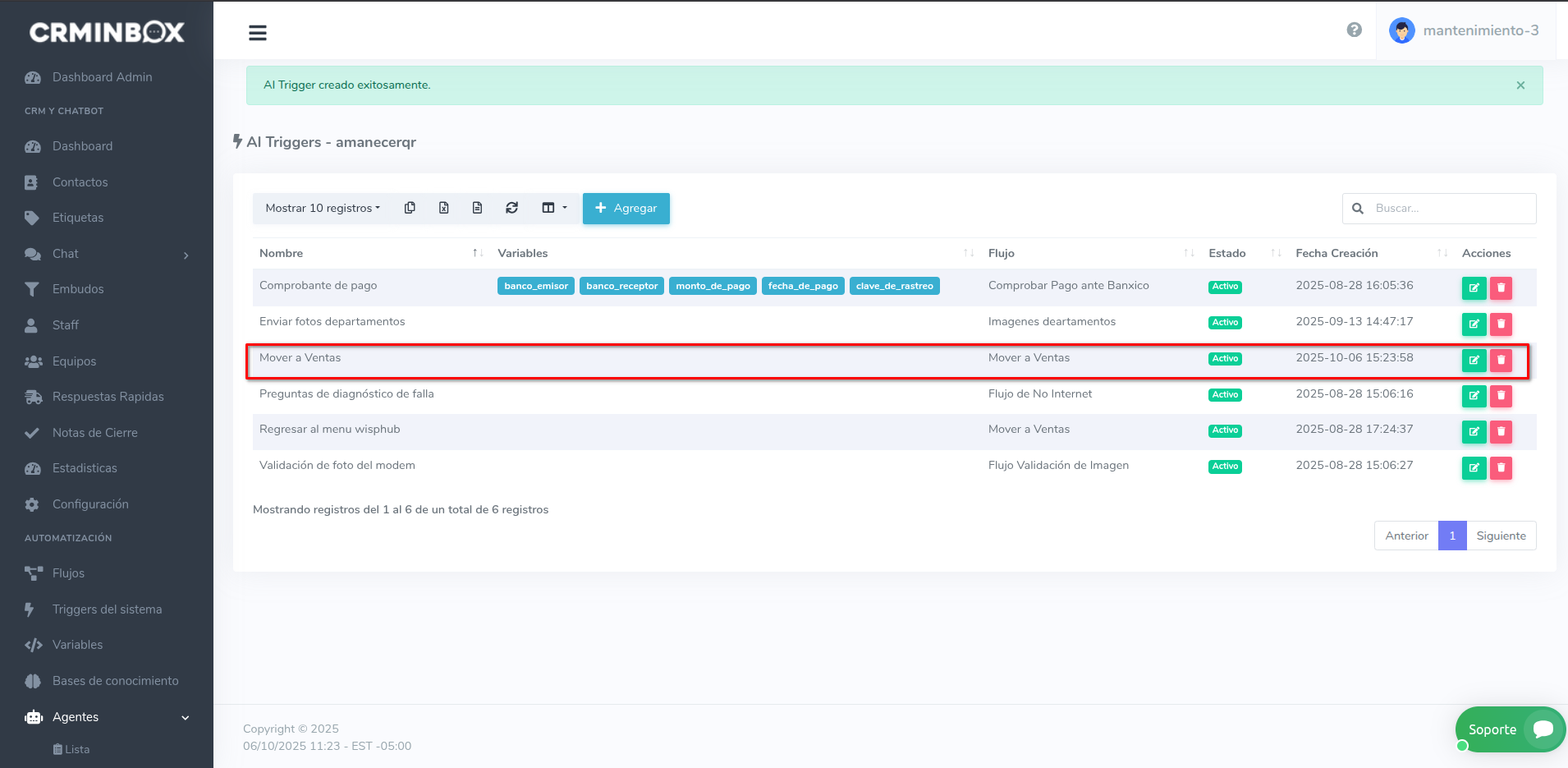Screen dimensions: 1568x768
Task: Open Flujos from the sidebar
Action: [x=68, y=573]
